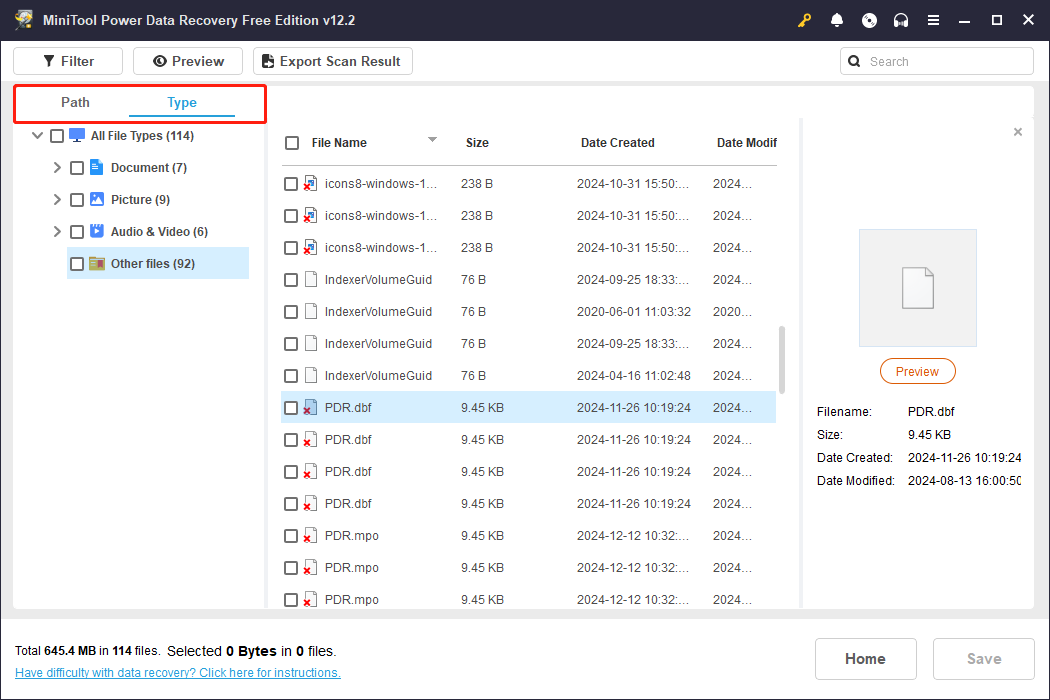Check the Audio & Video checkbox
This screenshot has height=700, width=1050.
(x=77, y=232)
